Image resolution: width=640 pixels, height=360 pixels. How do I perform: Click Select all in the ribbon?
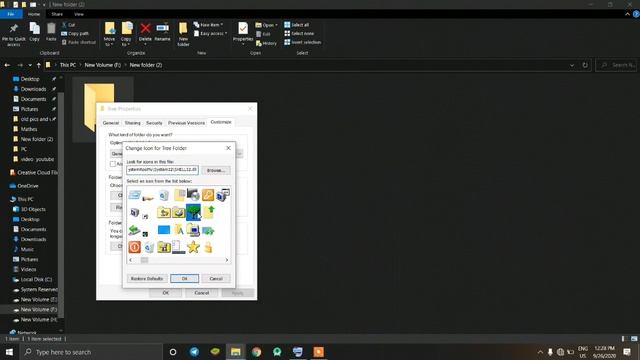296,25
